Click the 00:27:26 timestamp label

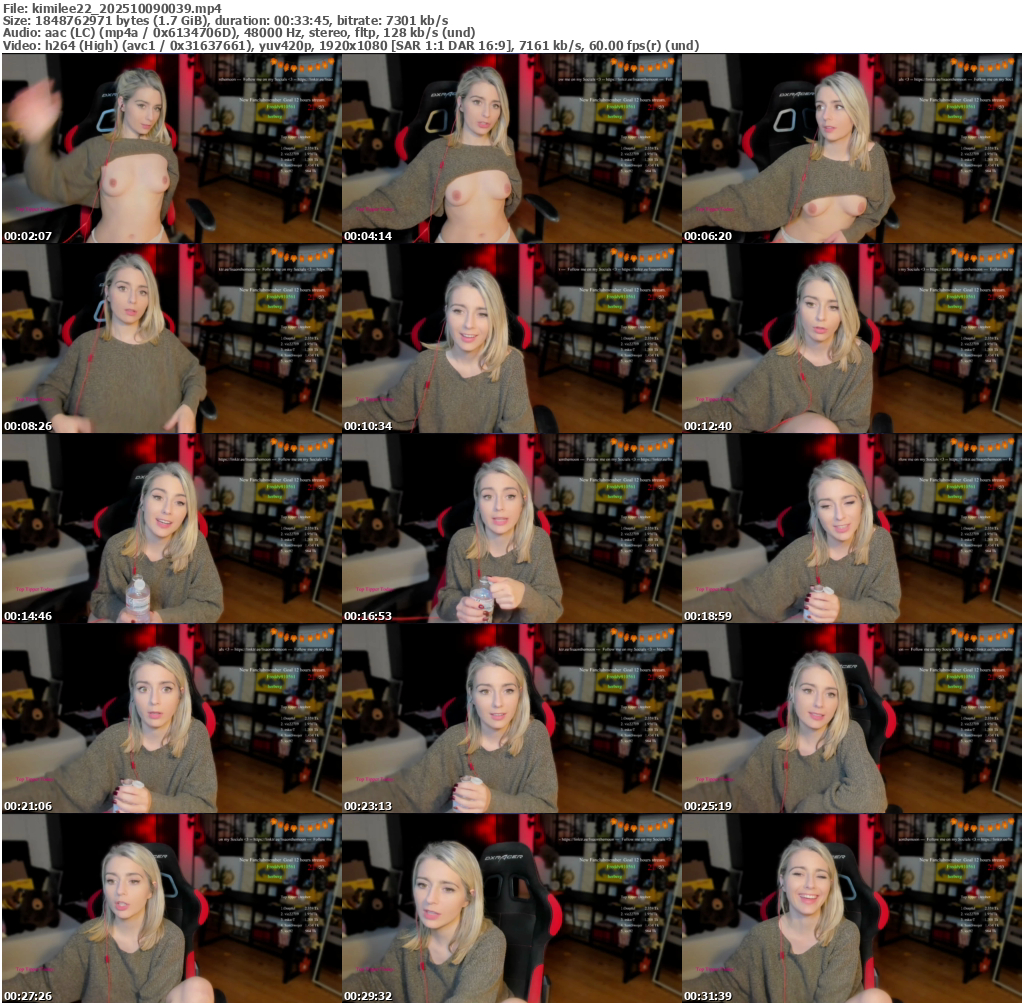28,996
